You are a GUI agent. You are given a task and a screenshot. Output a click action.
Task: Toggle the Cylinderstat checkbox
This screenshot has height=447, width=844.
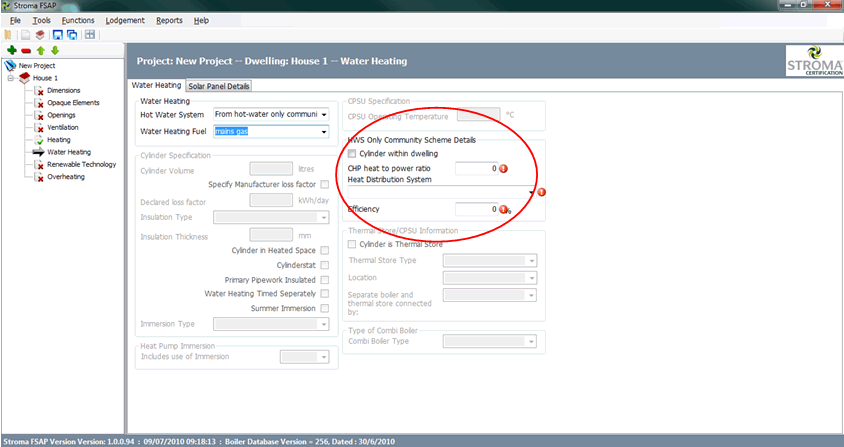click(325, 265)
